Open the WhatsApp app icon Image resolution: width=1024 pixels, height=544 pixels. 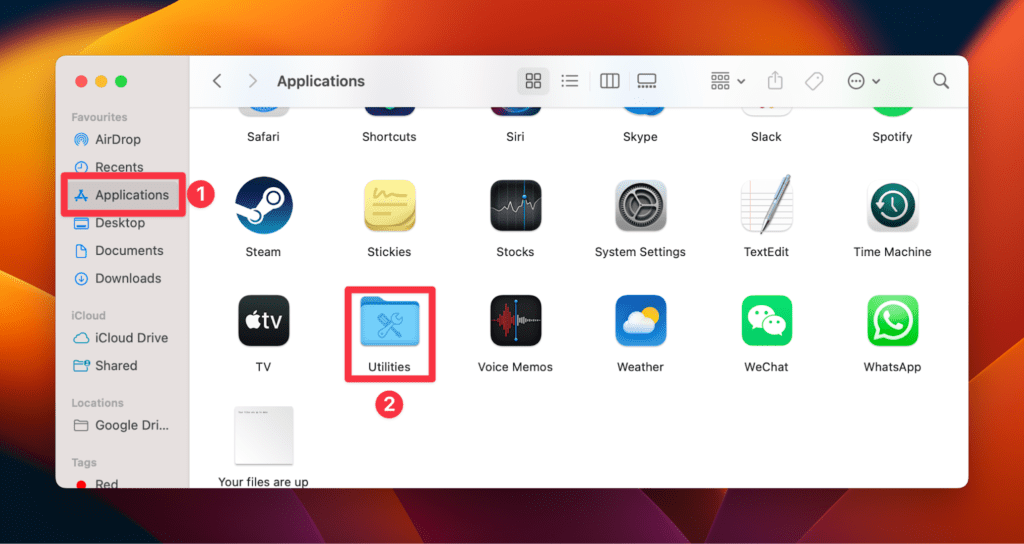(892, 320)
